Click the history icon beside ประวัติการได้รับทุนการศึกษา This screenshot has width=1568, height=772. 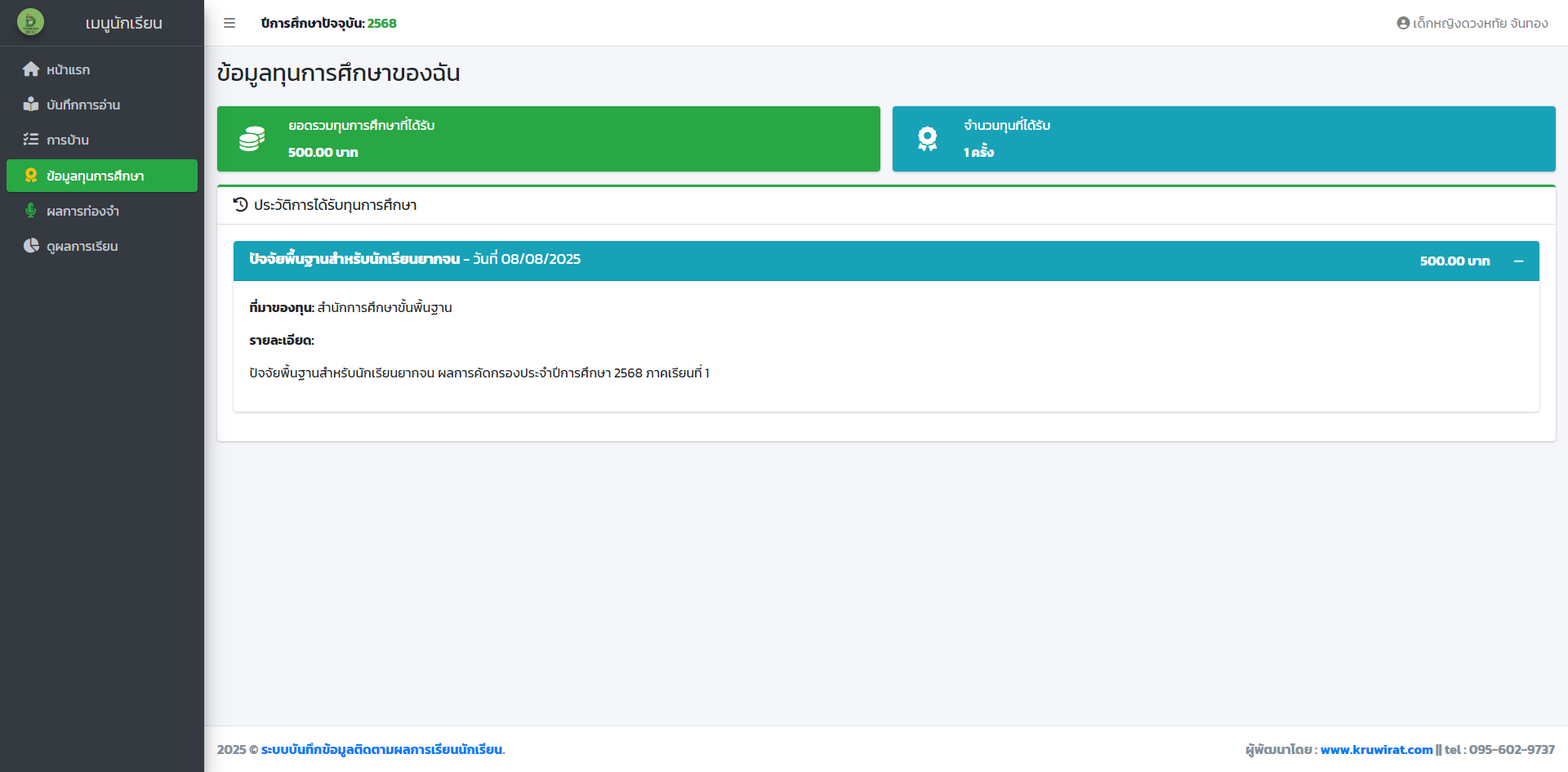pos(241,204)
